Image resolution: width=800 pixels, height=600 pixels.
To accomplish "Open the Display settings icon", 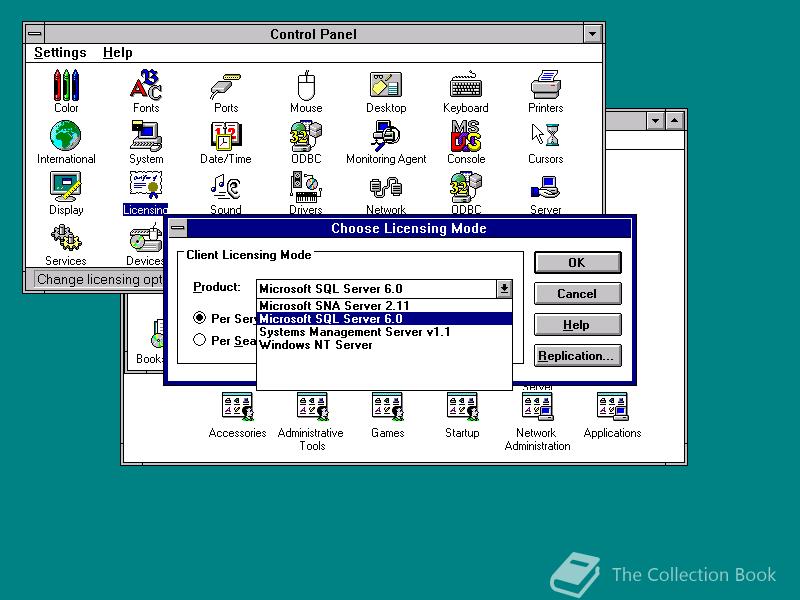I will tap(66, 193).
